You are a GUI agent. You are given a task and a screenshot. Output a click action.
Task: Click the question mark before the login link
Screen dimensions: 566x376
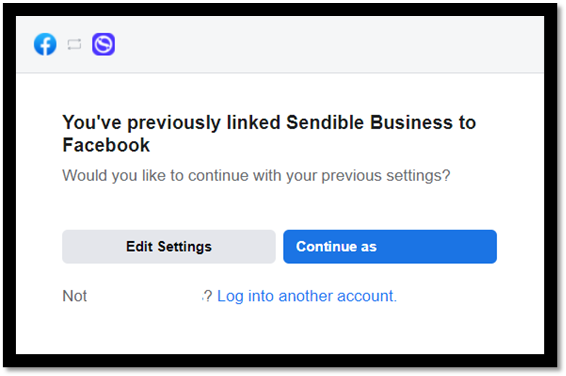[208, 296]
